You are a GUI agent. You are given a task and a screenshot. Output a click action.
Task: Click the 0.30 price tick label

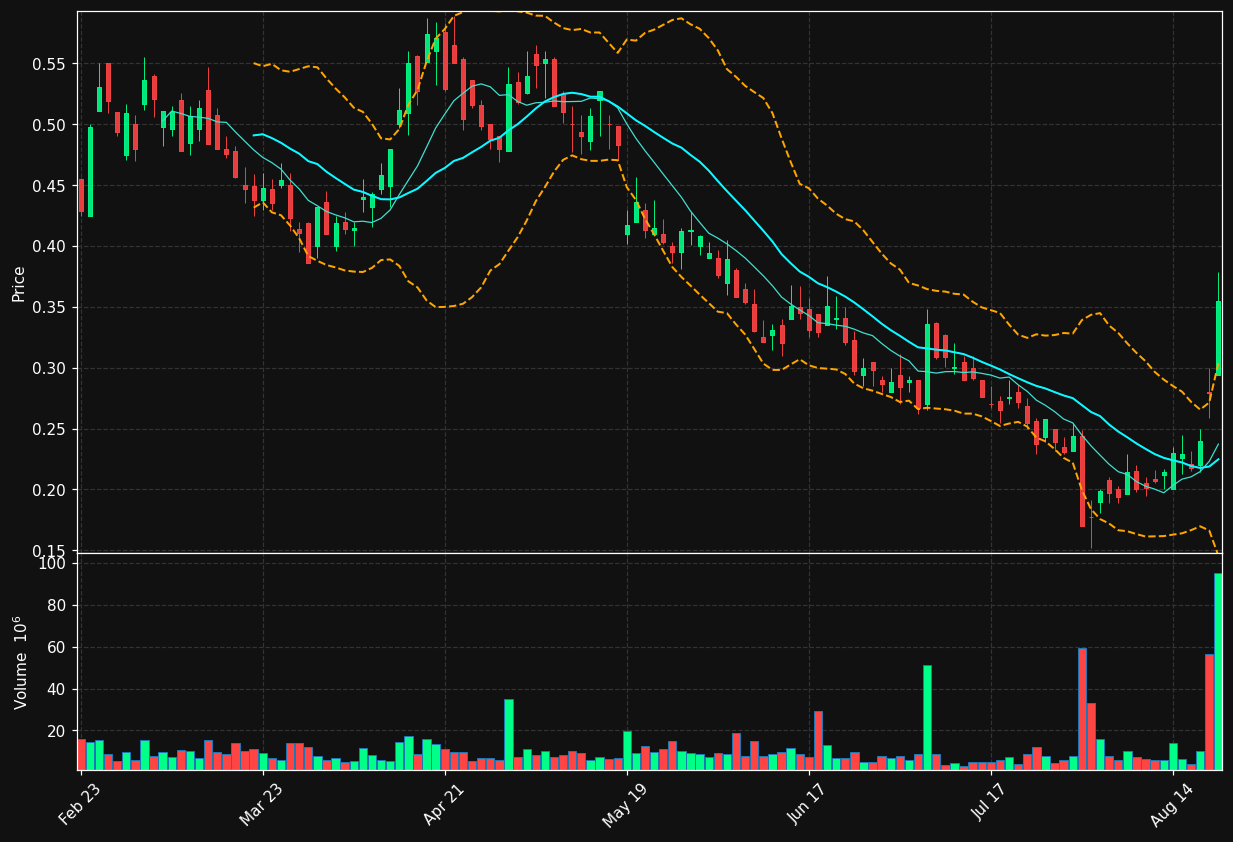[48, 369]
